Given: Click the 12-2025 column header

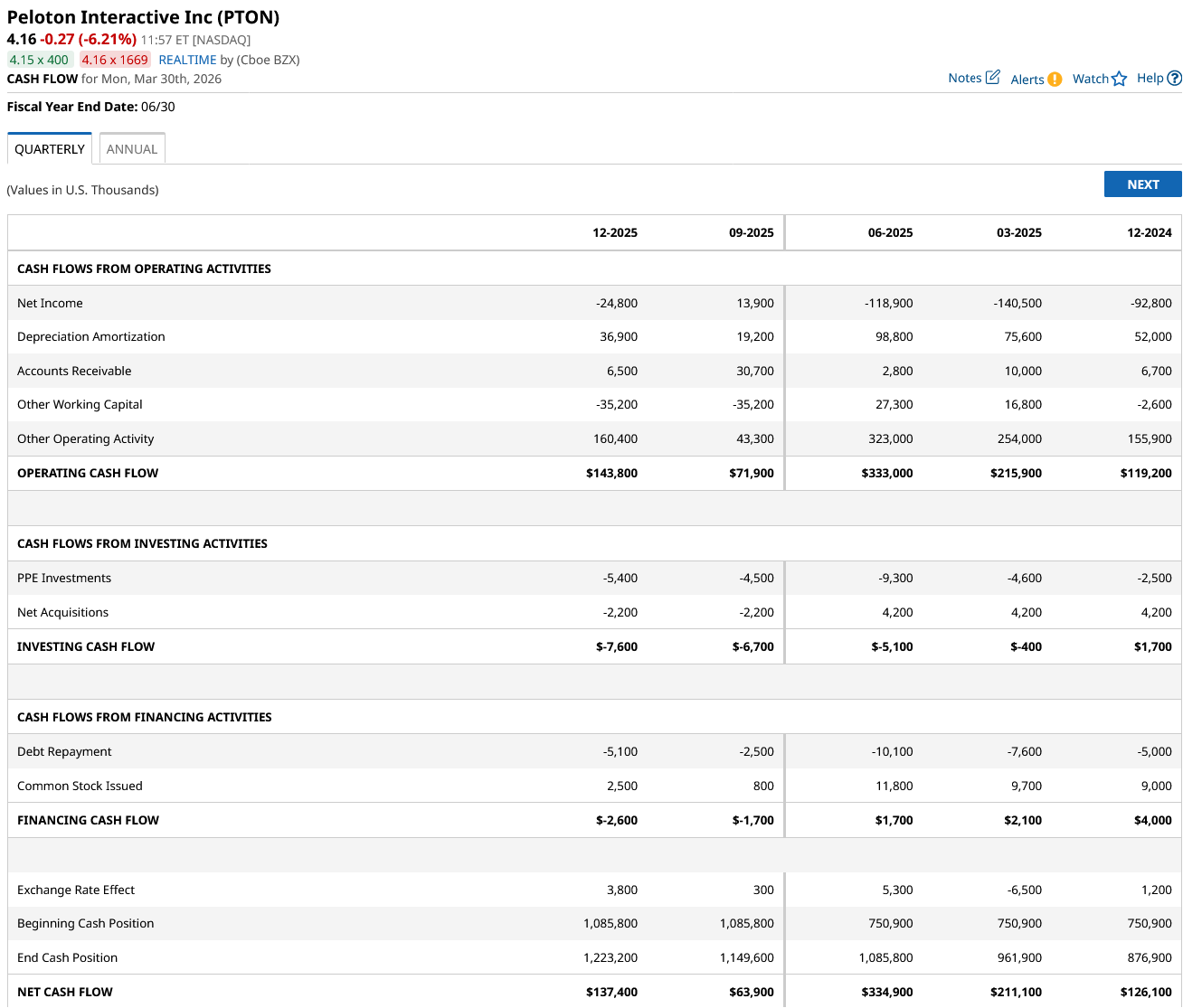Looking at the screenshot, I should tap(615, 232).
